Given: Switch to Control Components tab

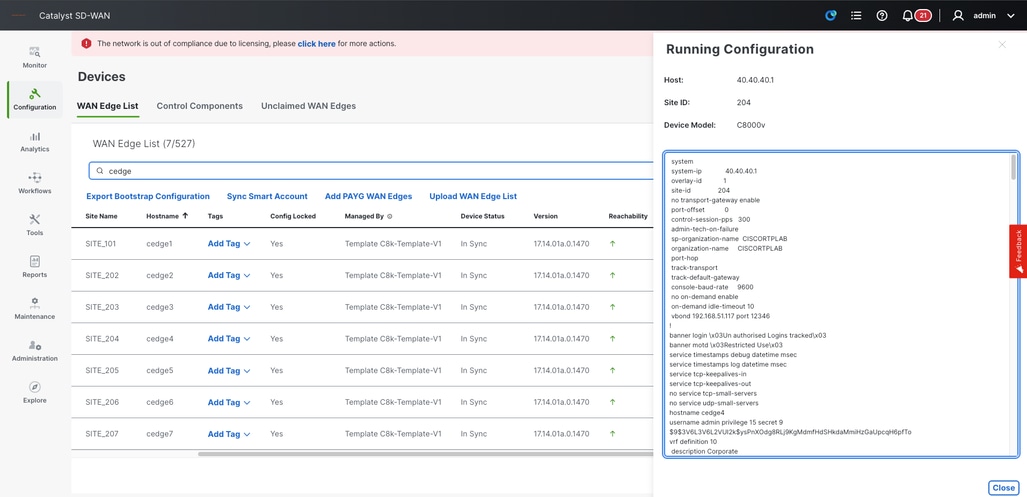Looking at the screenshot, I should 199,106.
